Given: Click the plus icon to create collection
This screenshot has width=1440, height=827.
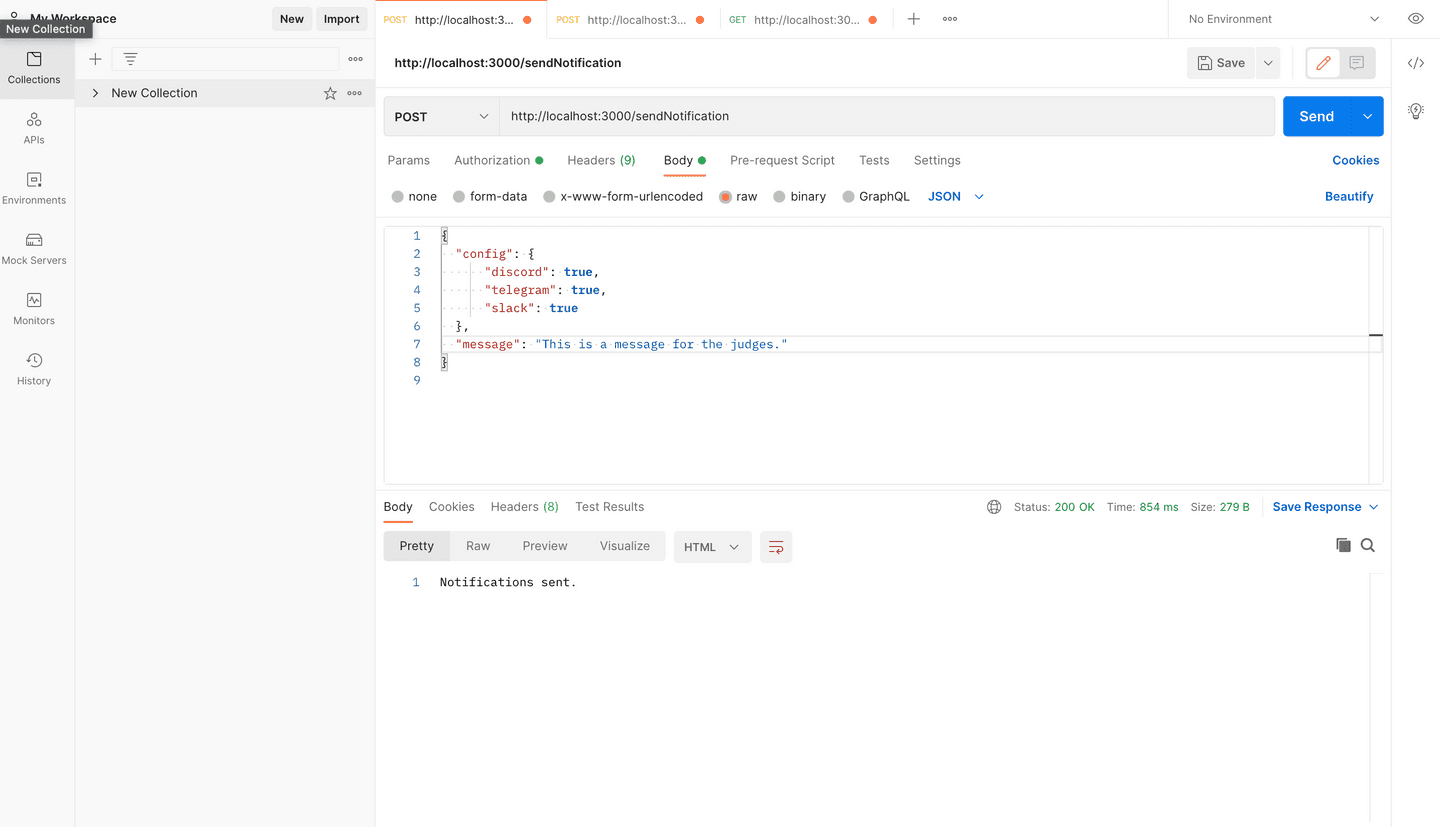Looking at the screenshot, I should (x=95, y=59).
